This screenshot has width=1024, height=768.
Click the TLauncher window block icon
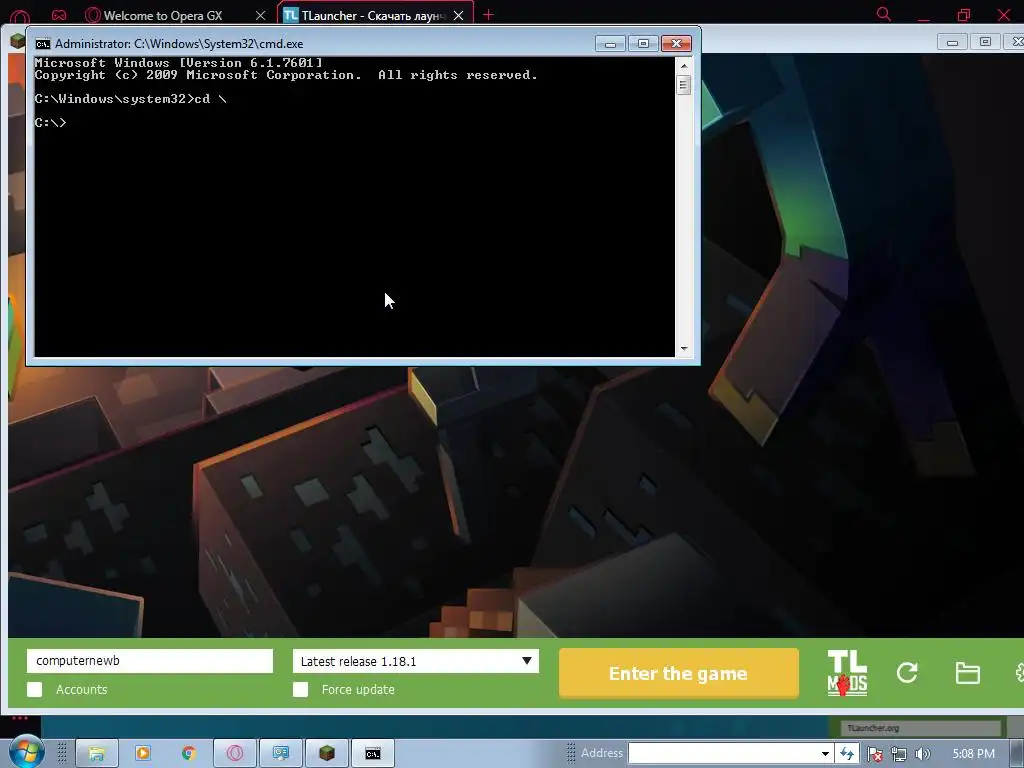click(18, 42)
